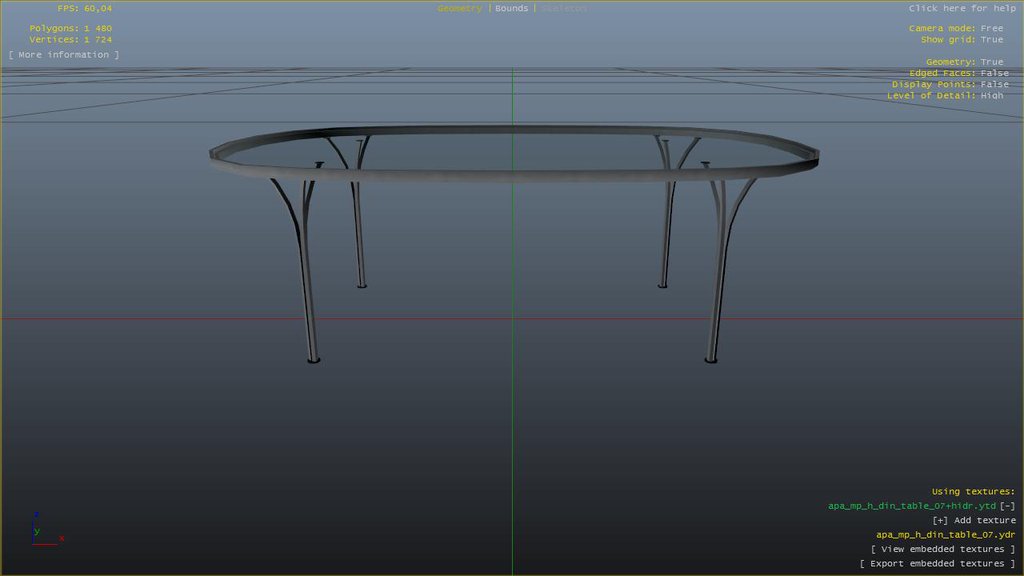Select the apa_mp_h_din_table_07+hidr.ytd texture file
This screenshot has width=1024, height=576.
pos(911,506)
